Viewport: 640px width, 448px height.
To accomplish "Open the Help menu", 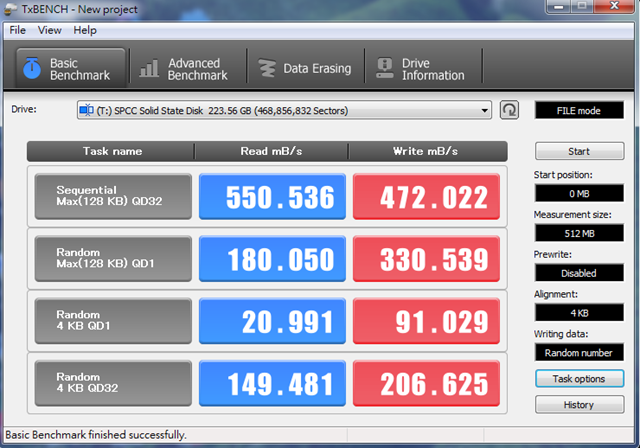I will pos(85,30).
